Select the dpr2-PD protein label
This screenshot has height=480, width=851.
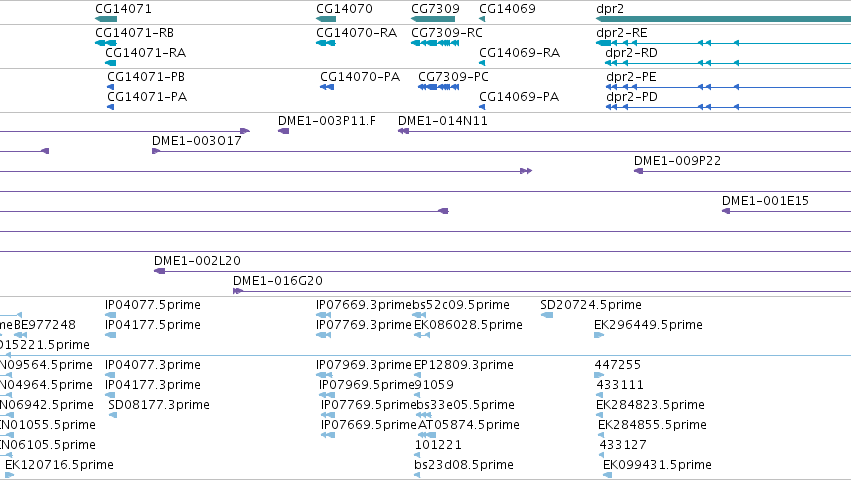pyautogui.click(x=632, y=97)
